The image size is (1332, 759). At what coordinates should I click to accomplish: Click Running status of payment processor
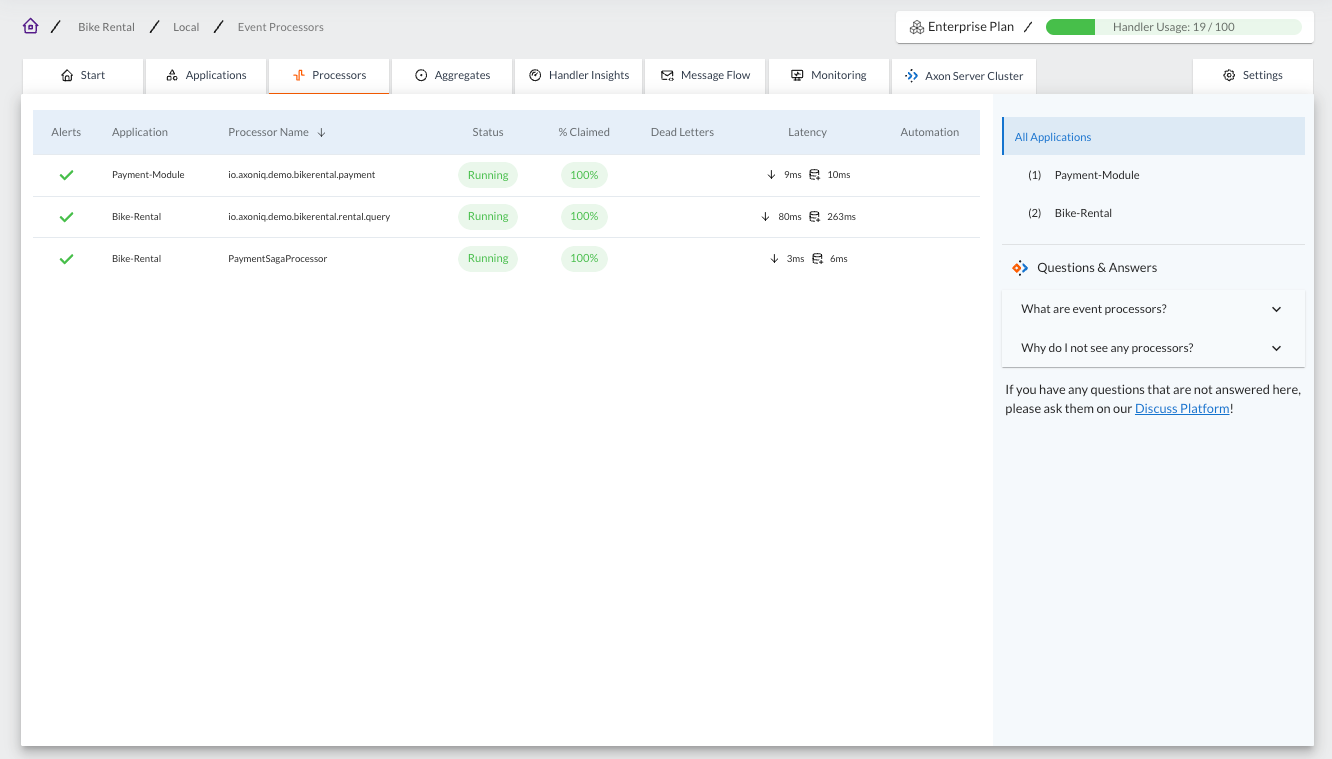point(488,175)
